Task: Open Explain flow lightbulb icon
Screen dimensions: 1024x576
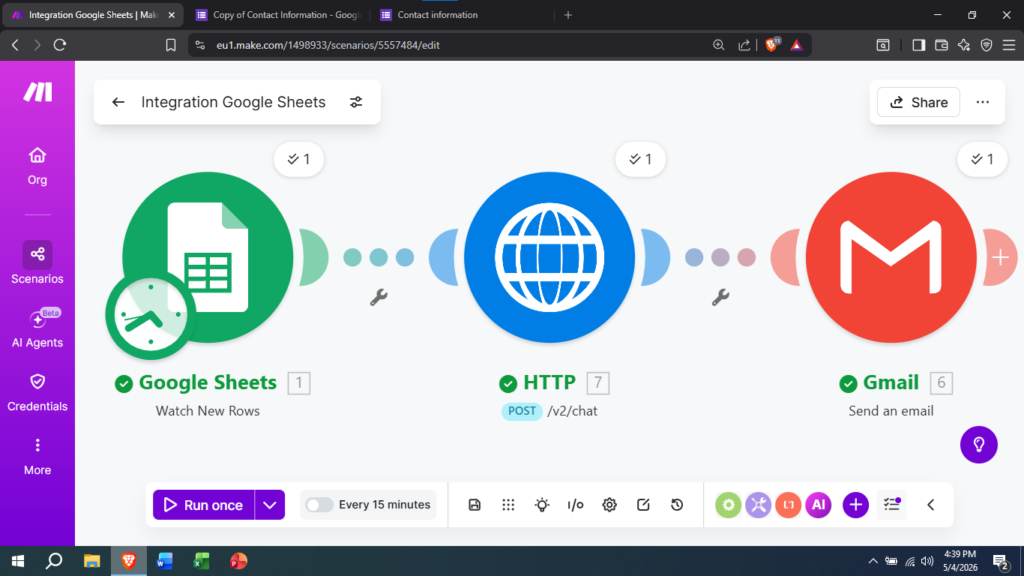Action: [542, 505]
